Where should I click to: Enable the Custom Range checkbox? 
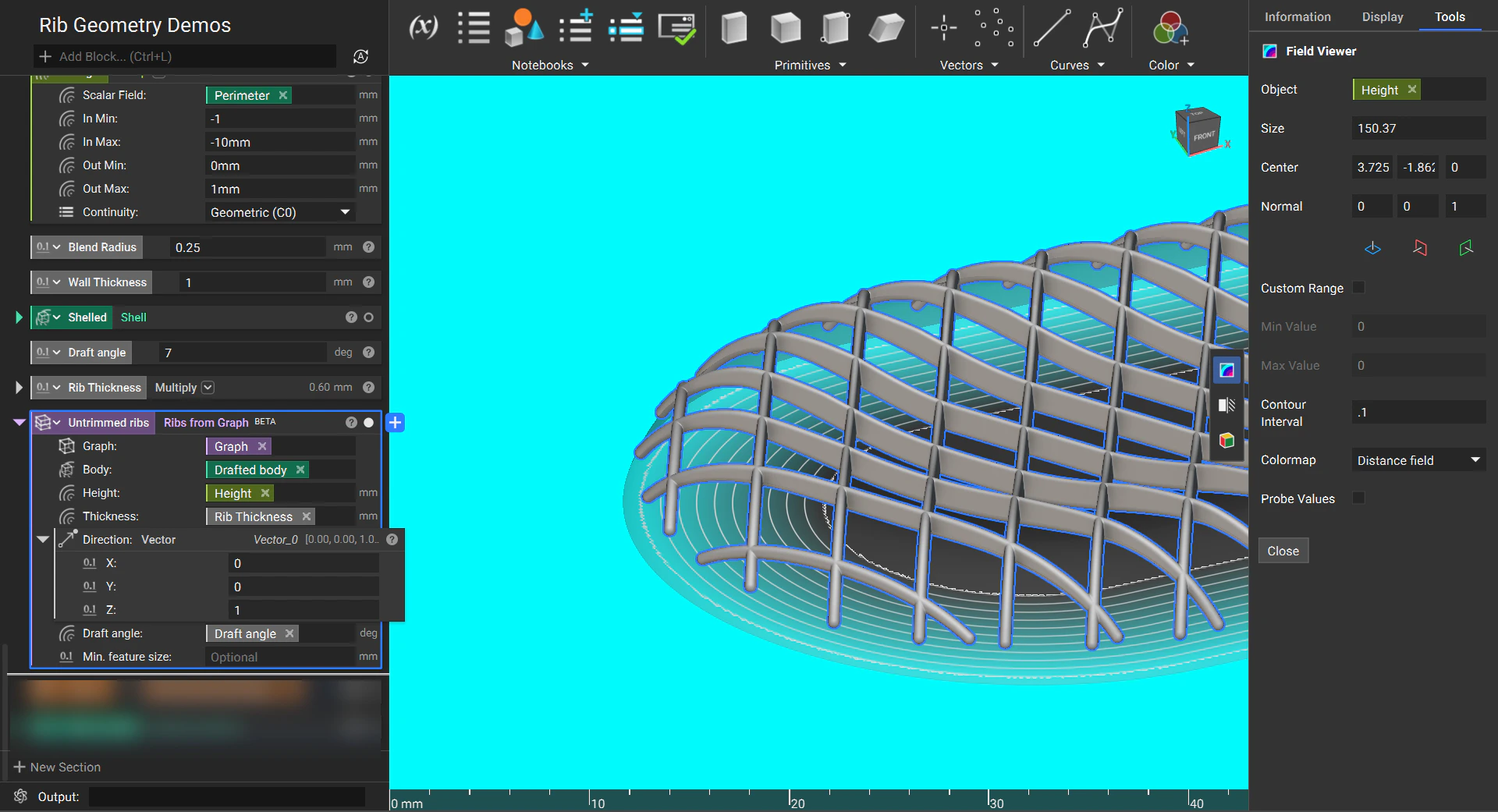(1358, 288)
